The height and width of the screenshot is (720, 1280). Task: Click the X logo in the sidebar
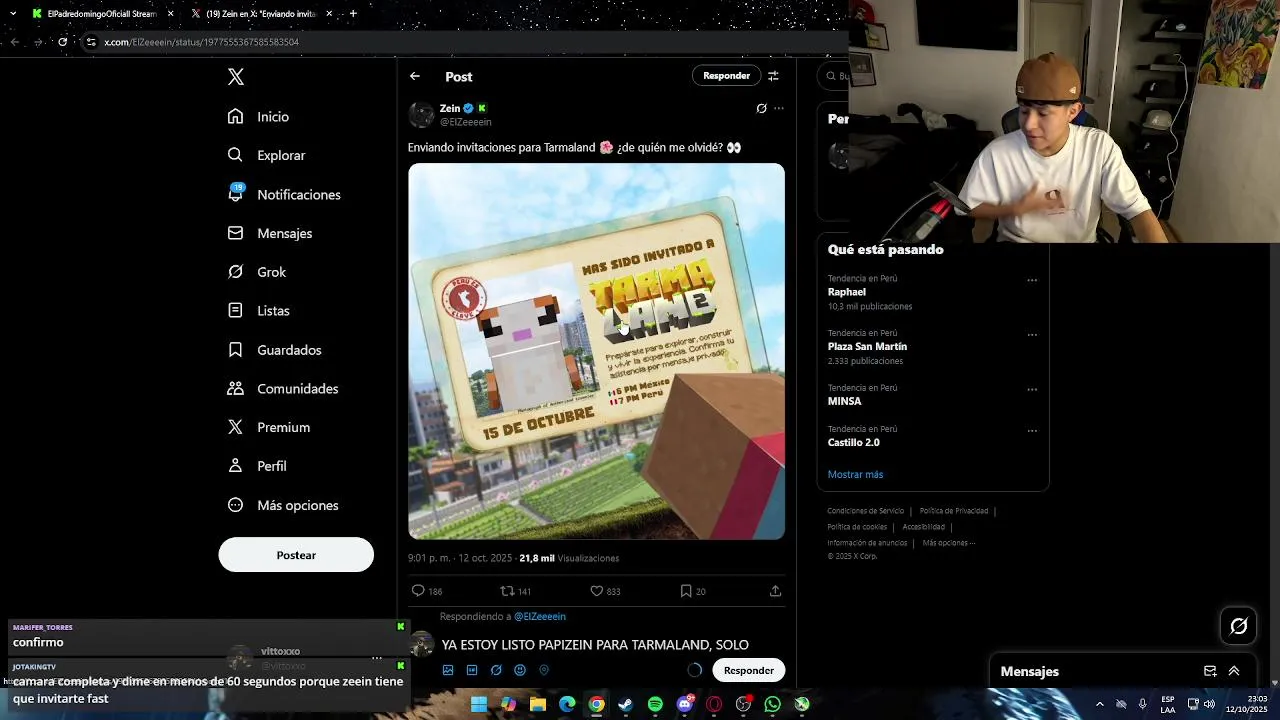(x=236, y=77)
